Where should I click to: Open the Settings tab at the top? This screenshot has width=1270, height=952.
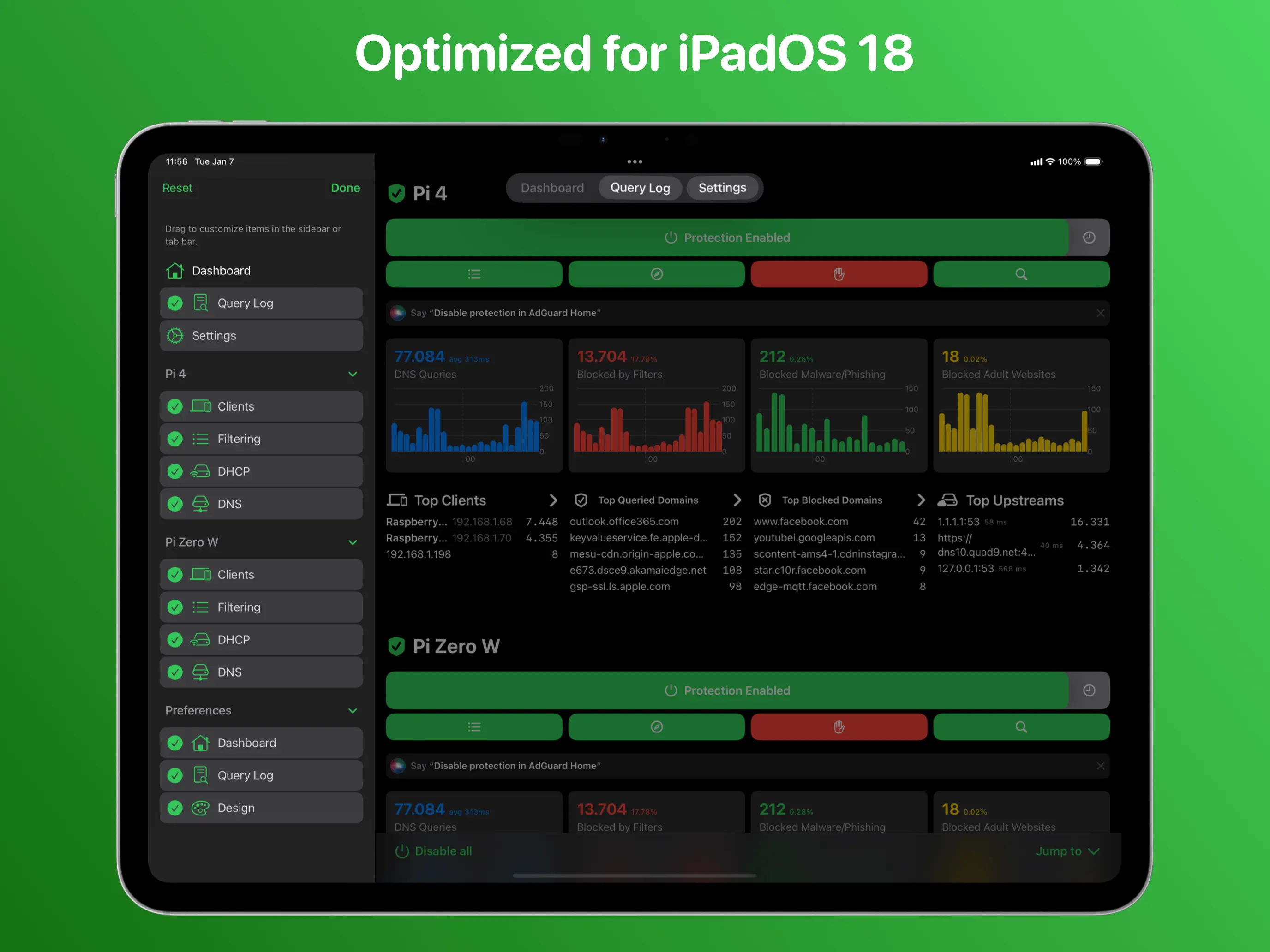722,188
